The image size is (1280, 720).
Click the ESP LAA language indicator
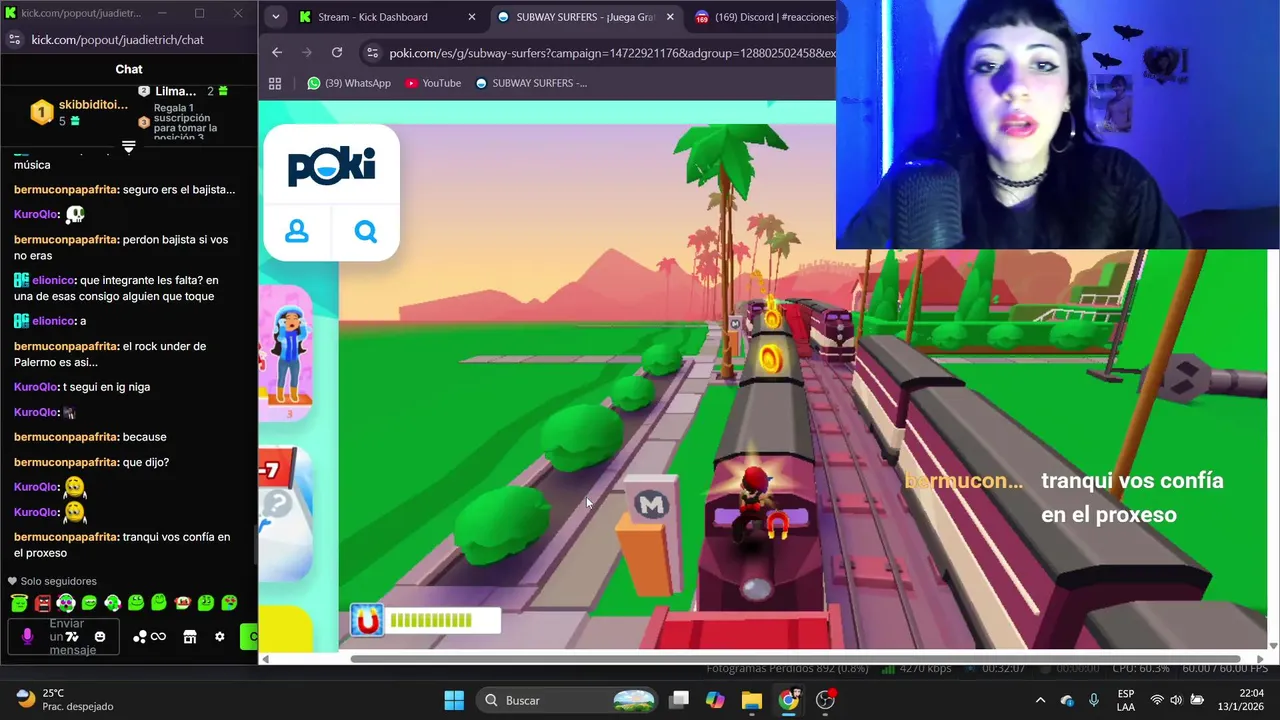coord(1126,700)
